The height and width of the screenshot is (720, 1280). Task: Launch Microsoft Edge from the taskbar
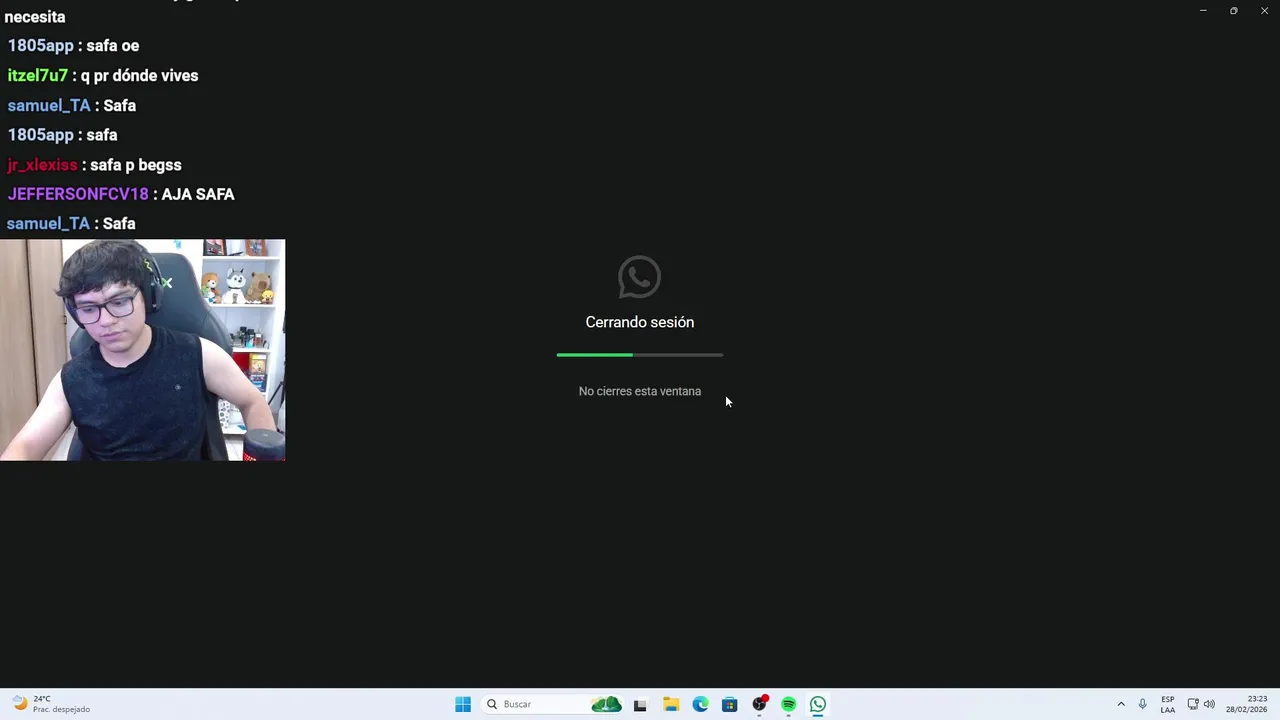(x=700, y=704)
